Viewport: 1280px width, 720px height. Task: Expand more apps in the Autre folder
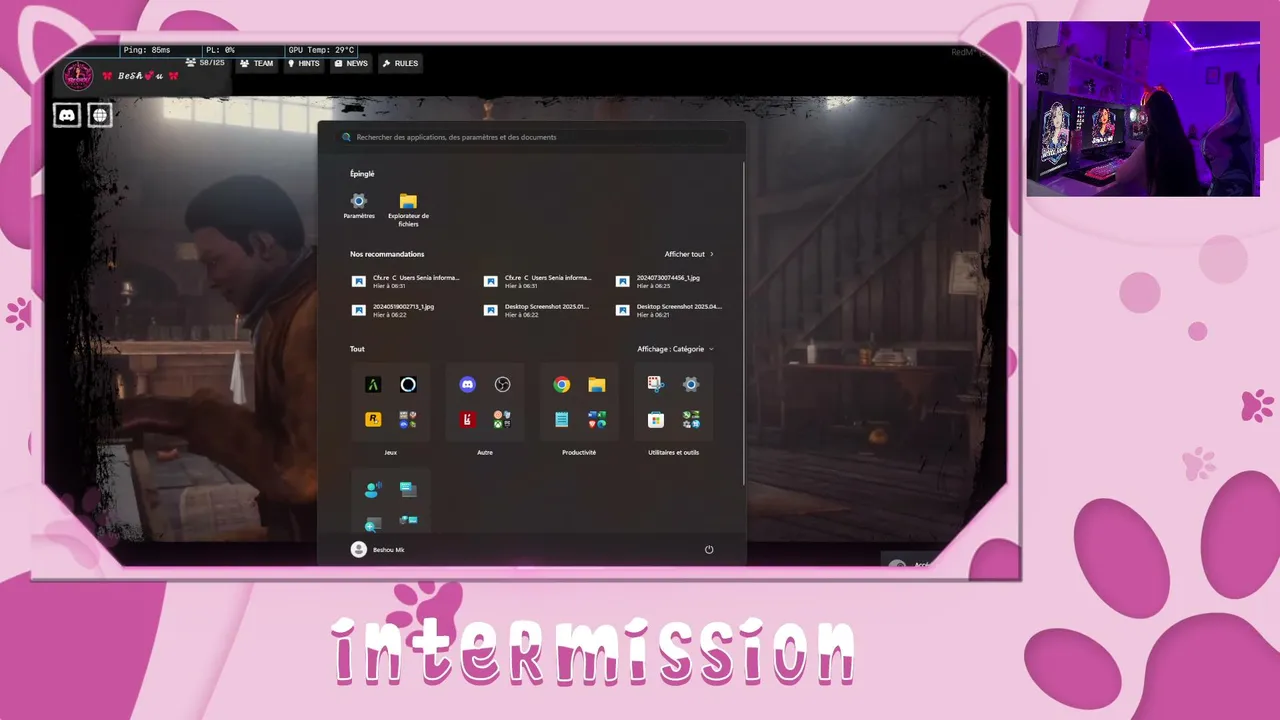point(502,420)
